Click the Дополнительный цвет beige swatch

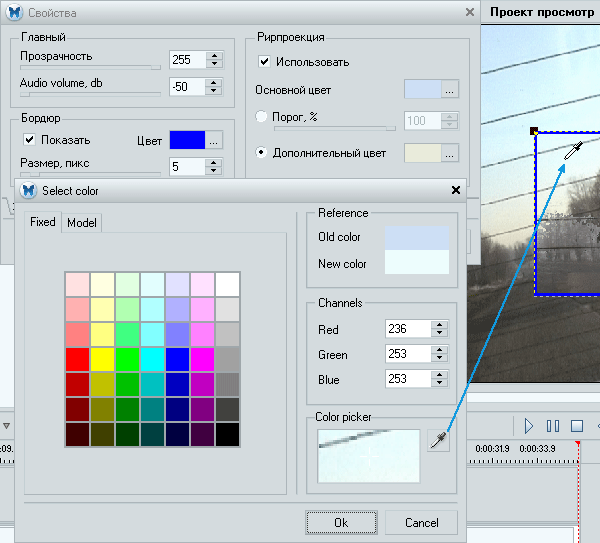[423, 153]
